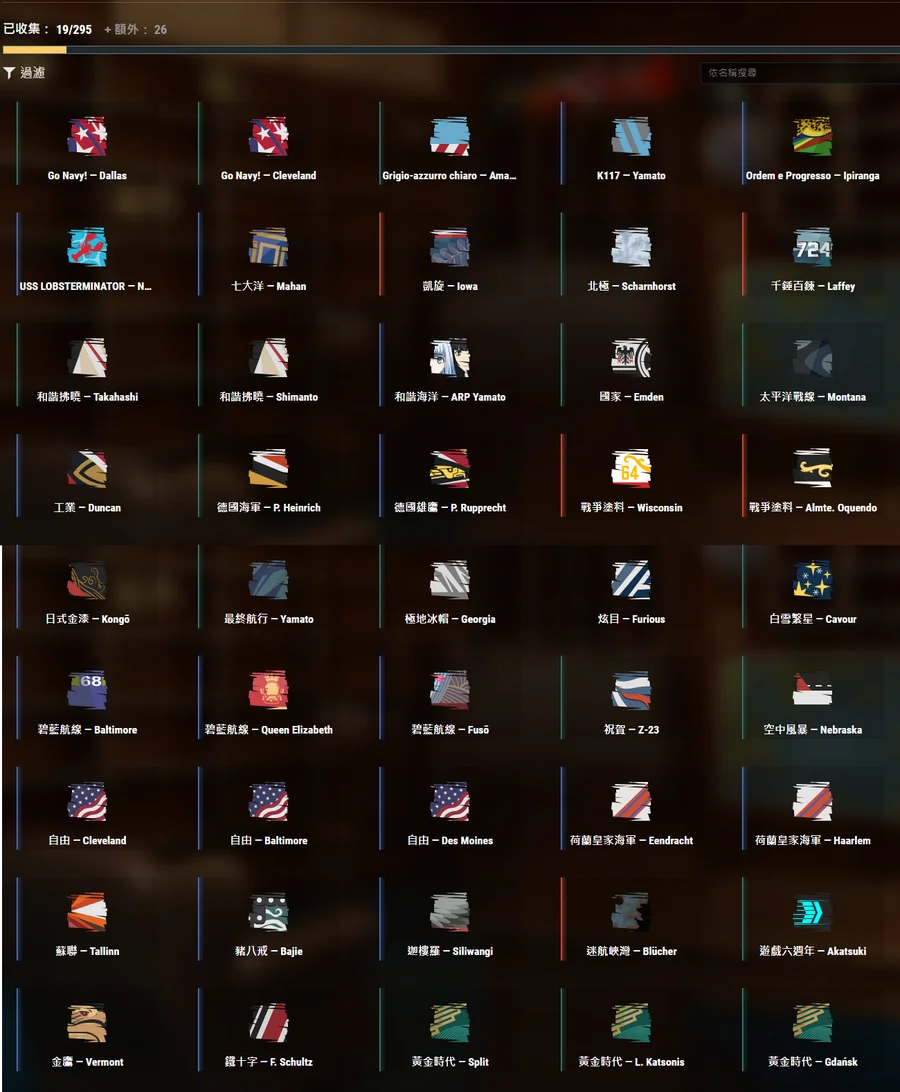Click the collection progress bar
The width and height of the screenshot is (900, 1092).
tap(450, 49)
